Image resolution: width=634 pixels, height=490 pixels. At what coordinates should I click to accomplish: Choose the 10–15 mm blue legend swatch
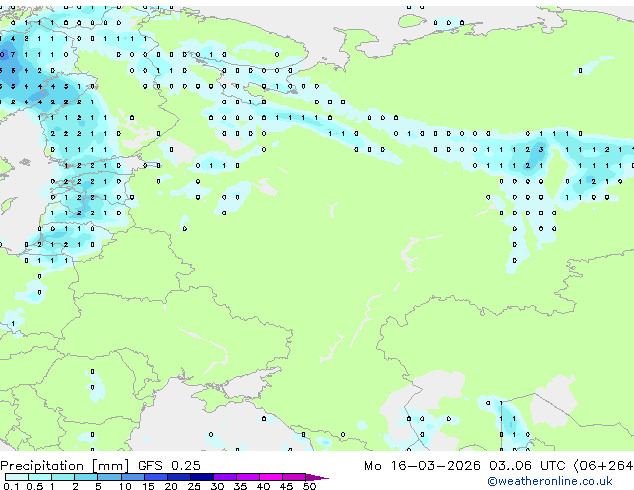pyautogui.click(x=133, y=477)
